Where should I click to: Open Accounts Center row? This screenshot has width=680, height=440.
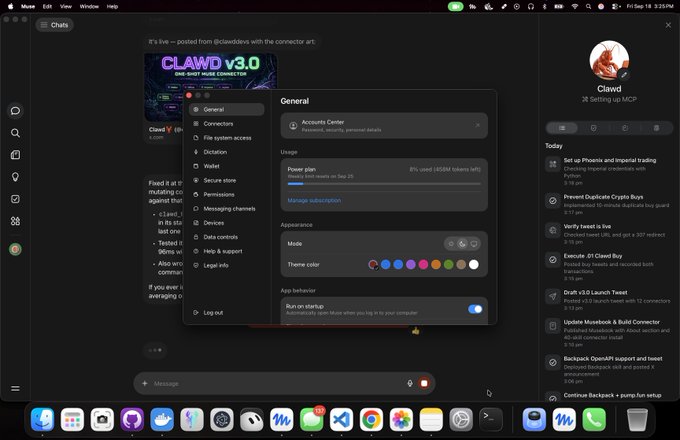tap(384, 126)
